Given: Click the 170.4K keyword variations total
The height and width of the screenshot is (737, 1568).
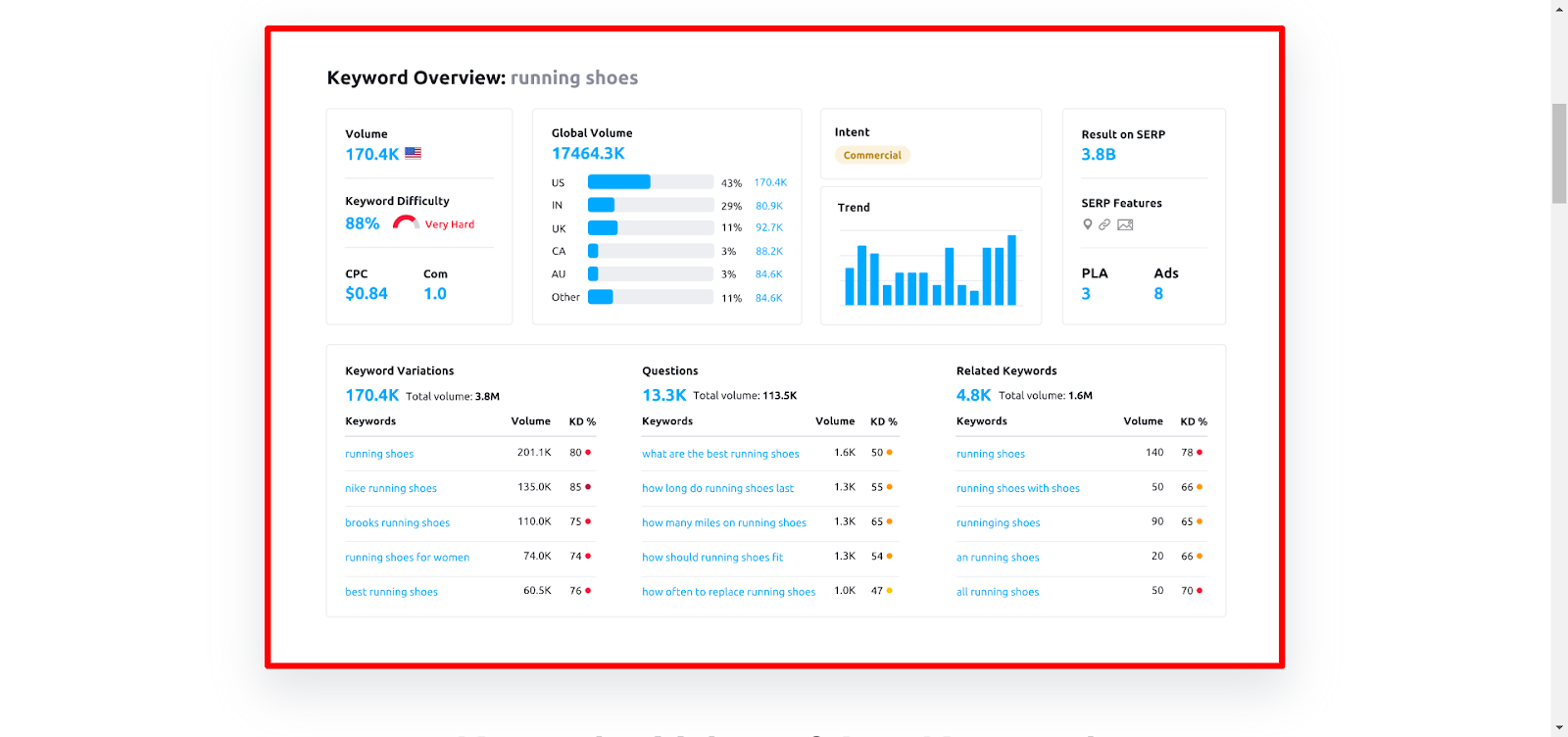Looking at the screenshot, I should coord(372,395).
